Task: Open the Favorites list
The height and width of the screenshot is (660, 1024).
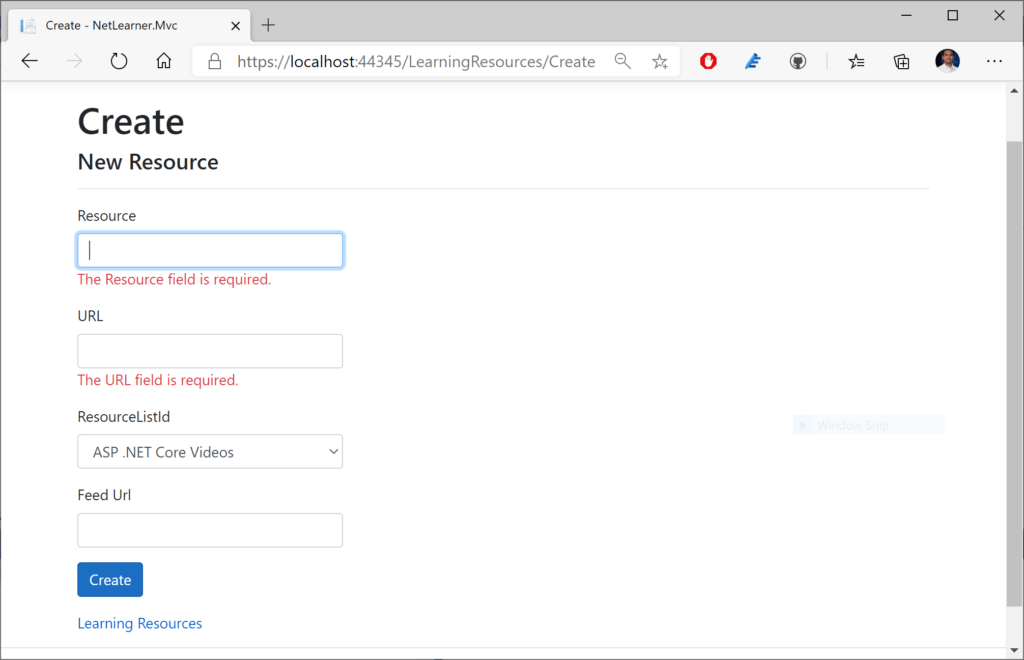Action: point(856,61)
